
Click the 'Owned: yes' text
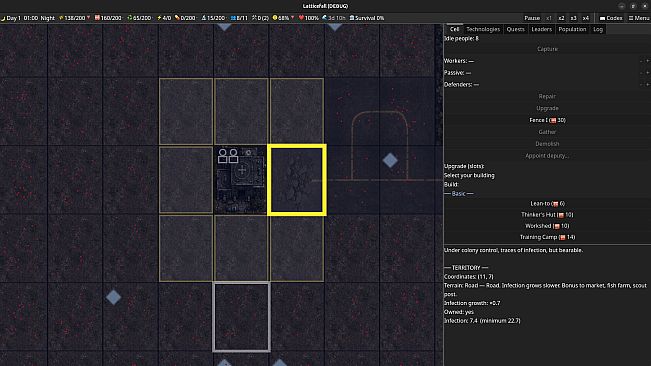point(459,312)
